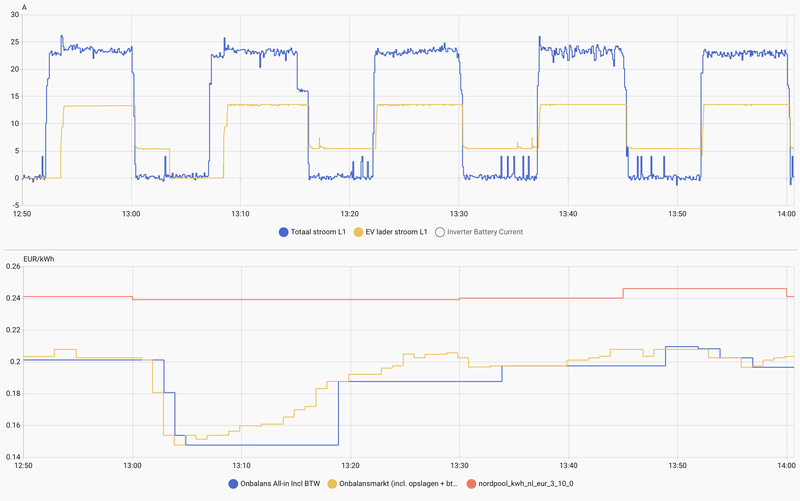Viewport: 800px width, 501px height.
Task: Click the blue Totaal stroom L1 legend dot
Action: pos(283,232)
